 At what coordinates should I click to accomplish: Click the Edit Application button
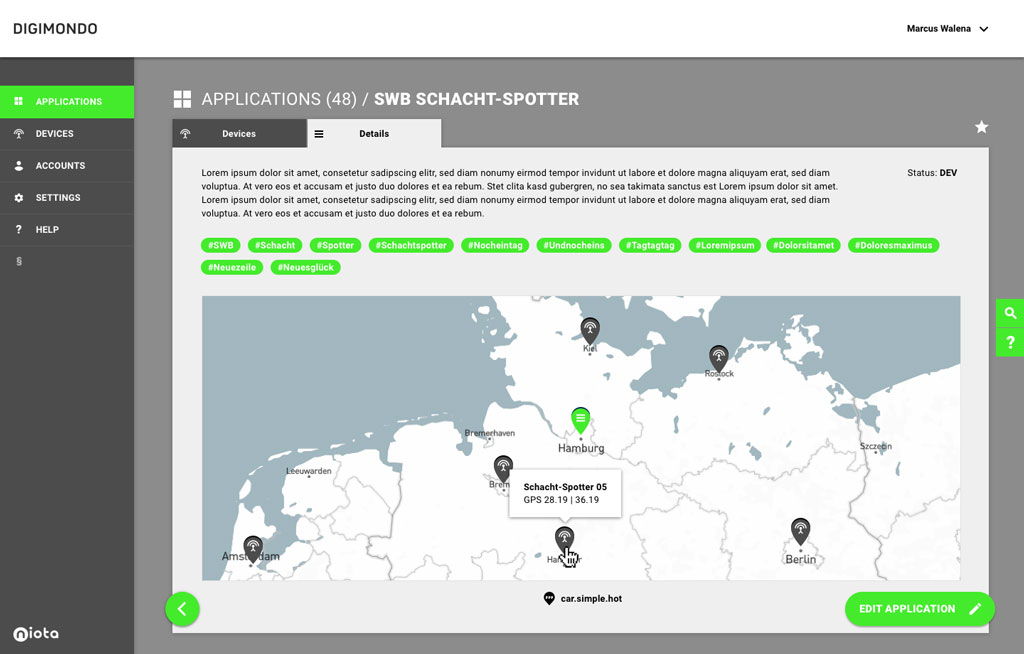920,609
